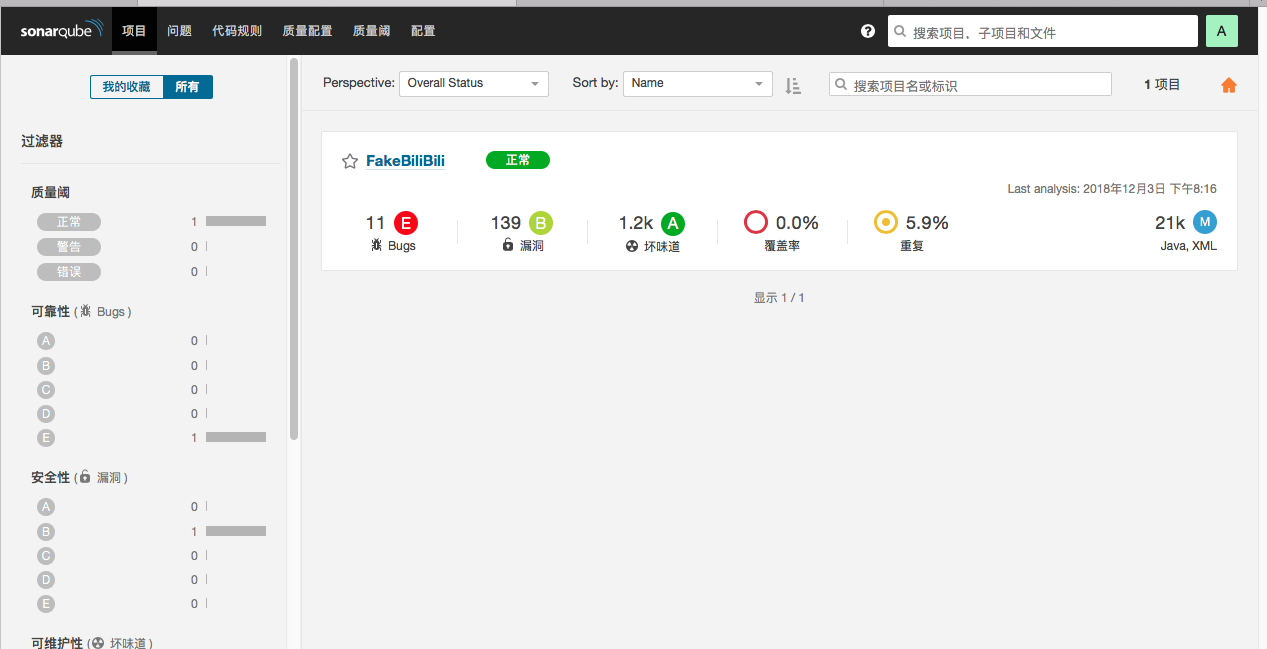Click the blue M size badge
This screenshot has width=1267, height=649.
(x=1205, y=222)
